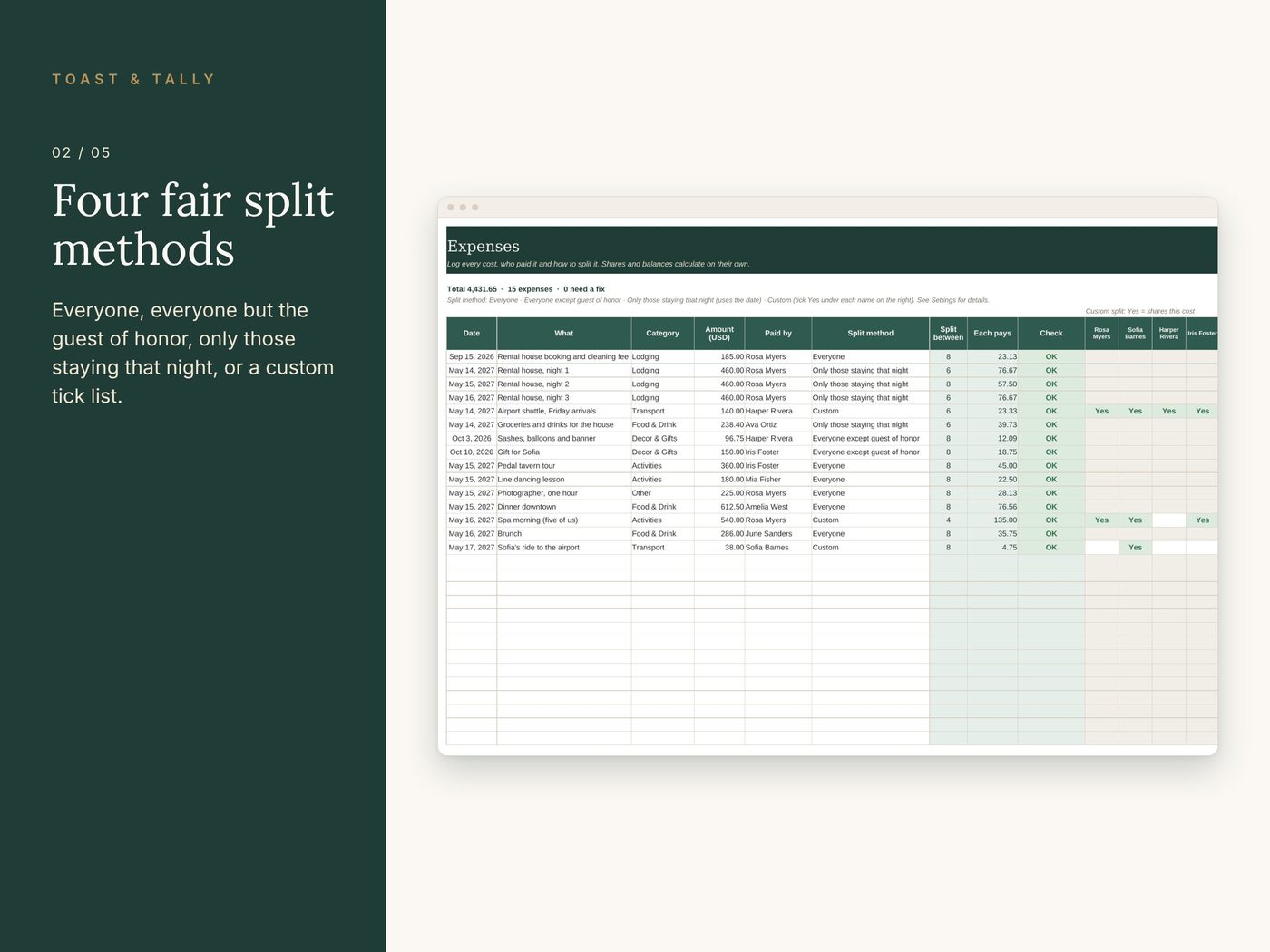Select the Each pays column header
The width and height of the screenshot is (1270, 952).
[992, 334]
